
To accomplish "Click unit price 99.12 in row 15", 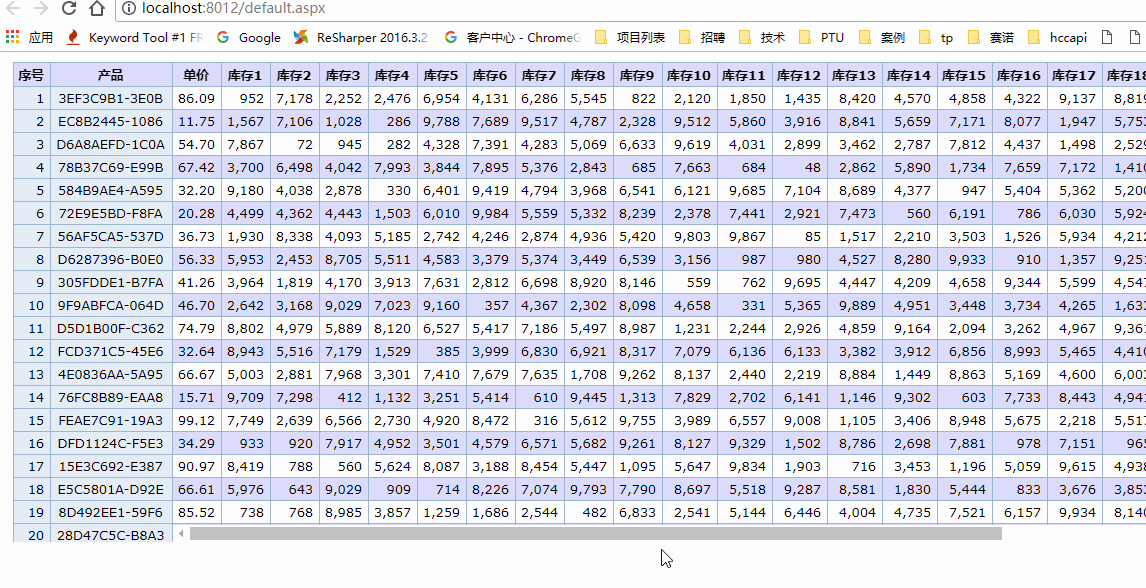I will (x=197, y=421).
